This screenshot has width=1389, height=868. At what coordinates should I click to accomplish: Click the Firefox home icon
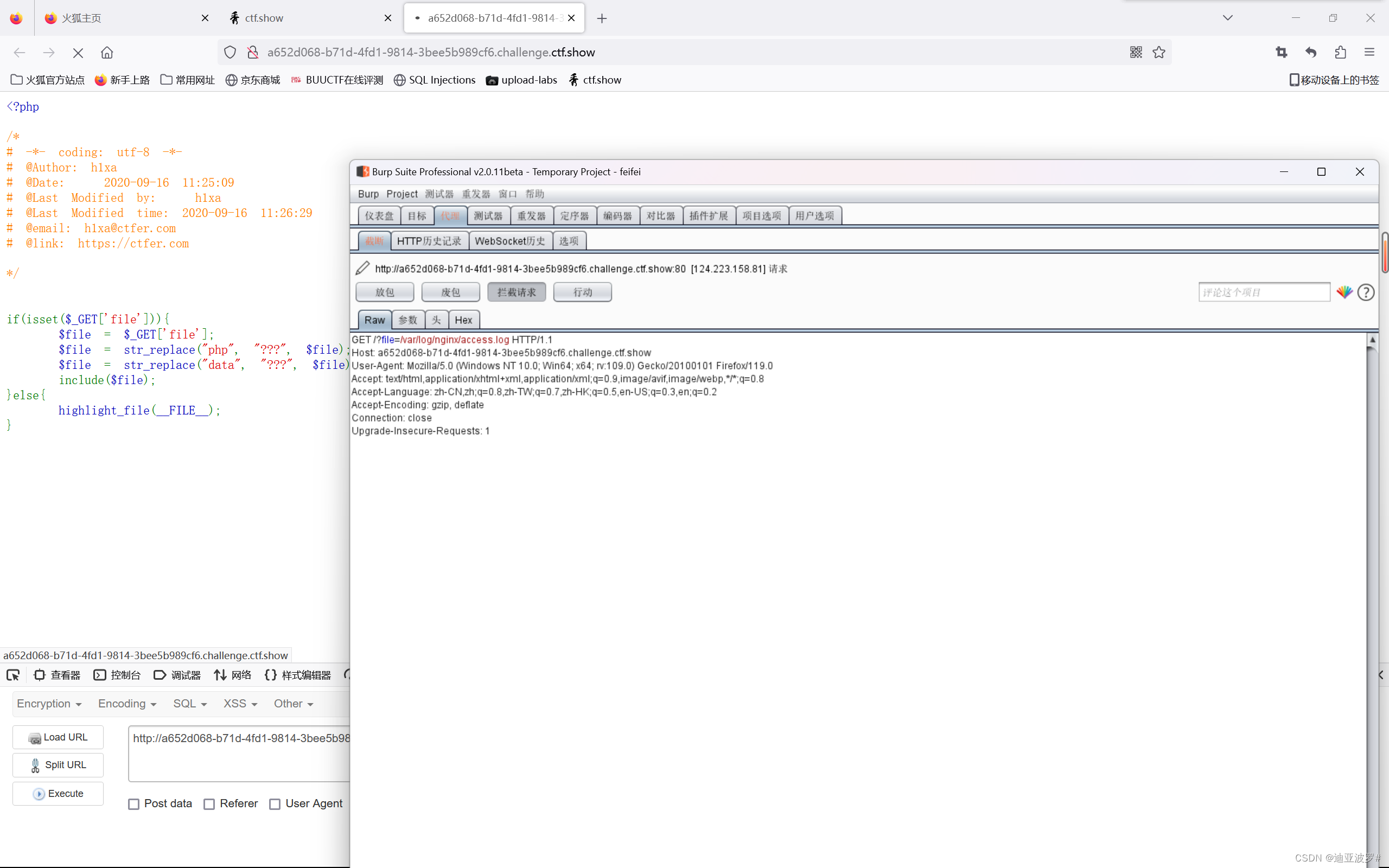point(107,52)
